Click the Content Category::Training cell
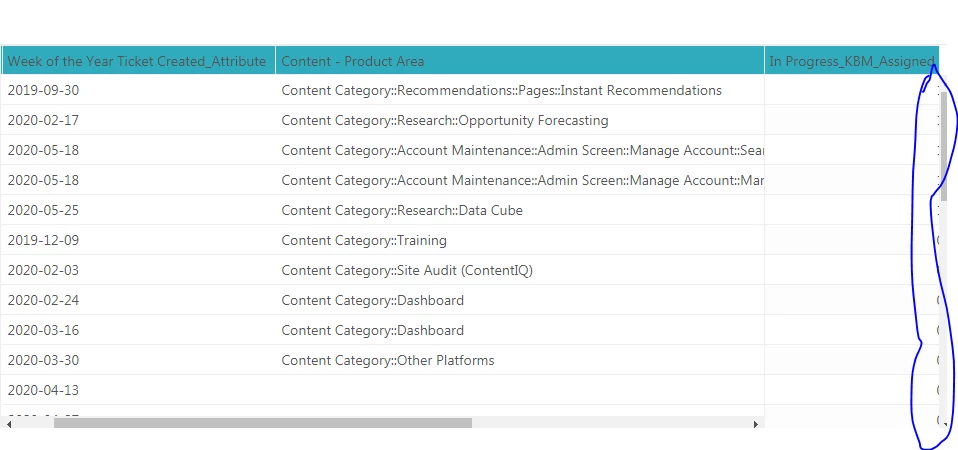The image size is (958, 450). pos(364,240)
